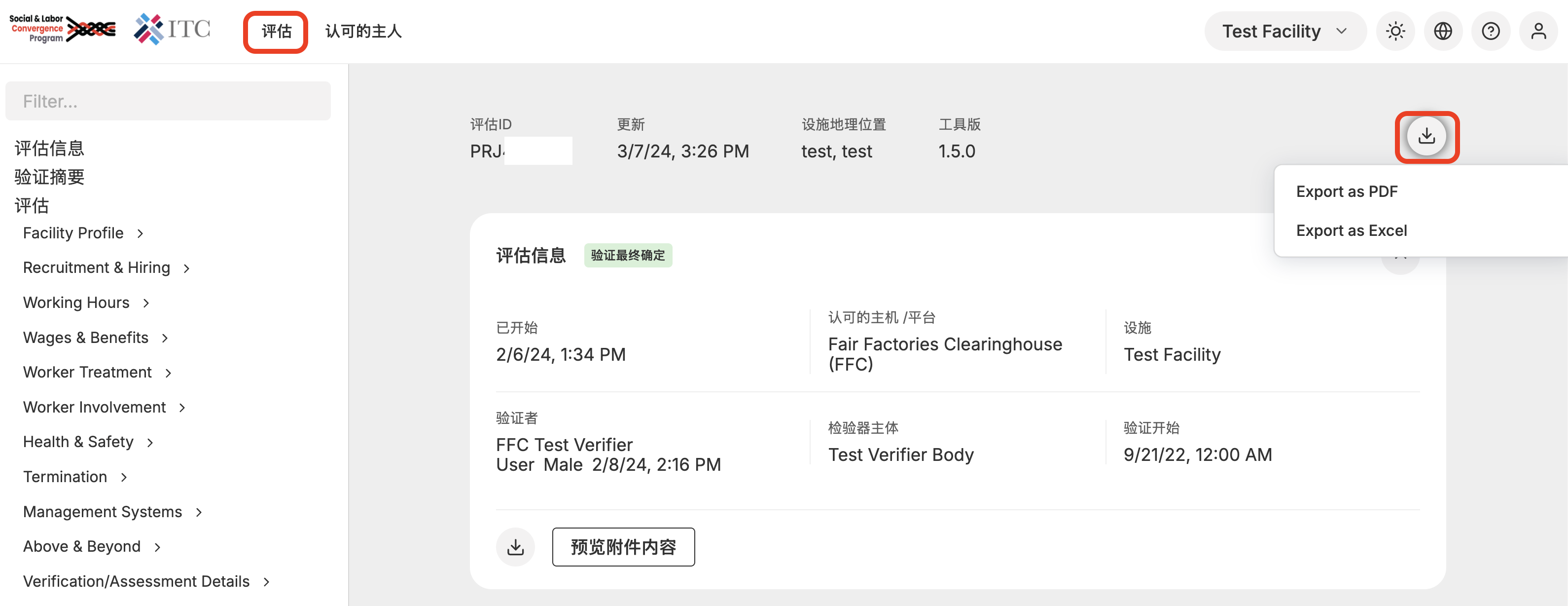
Task: Click the 预览附件内容 button
Action: point(623,547)
